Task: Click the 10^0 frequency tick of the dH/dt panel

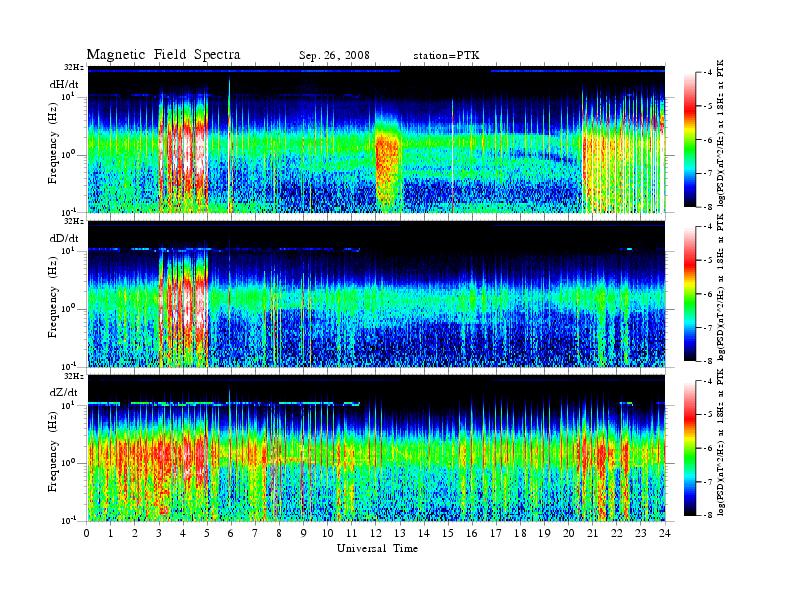Action: click(69, 154)
